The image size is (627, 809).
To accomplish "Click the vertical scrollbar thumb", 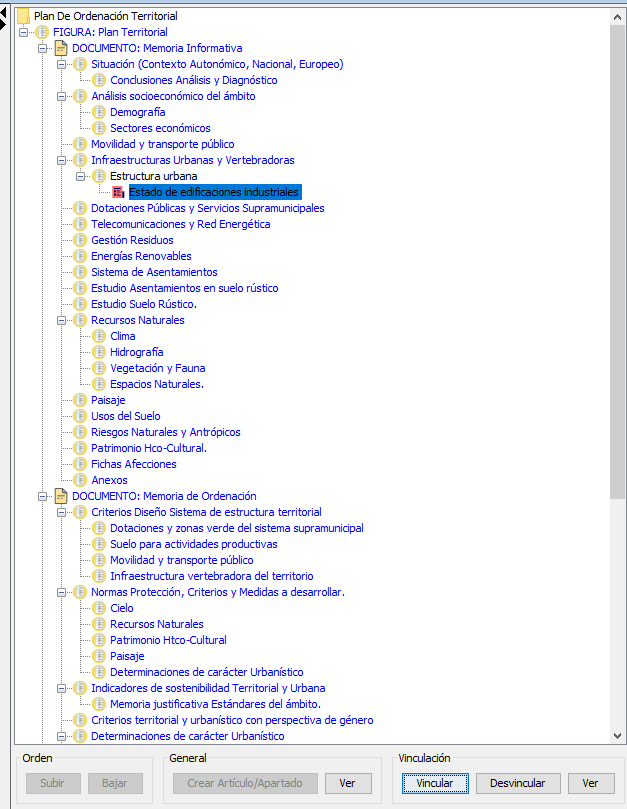I will point(617,262).
